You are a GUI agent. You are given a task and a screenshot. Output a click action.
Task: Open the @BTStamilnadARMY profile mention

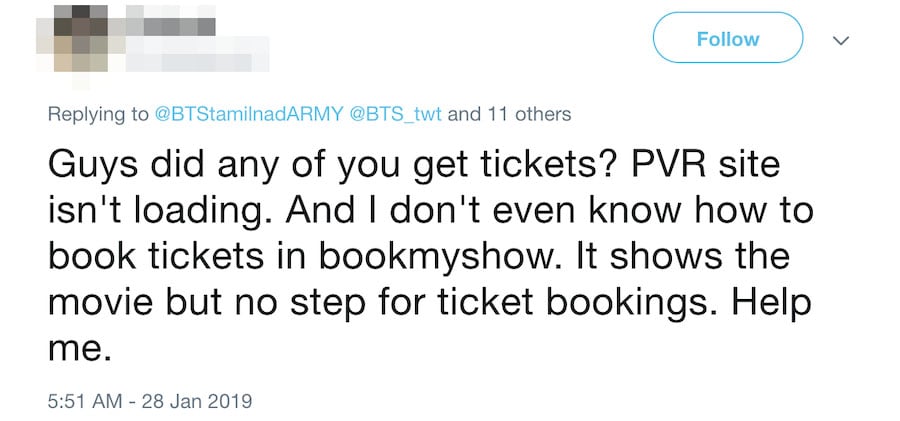pyautogui.click(x=249, y=114)
